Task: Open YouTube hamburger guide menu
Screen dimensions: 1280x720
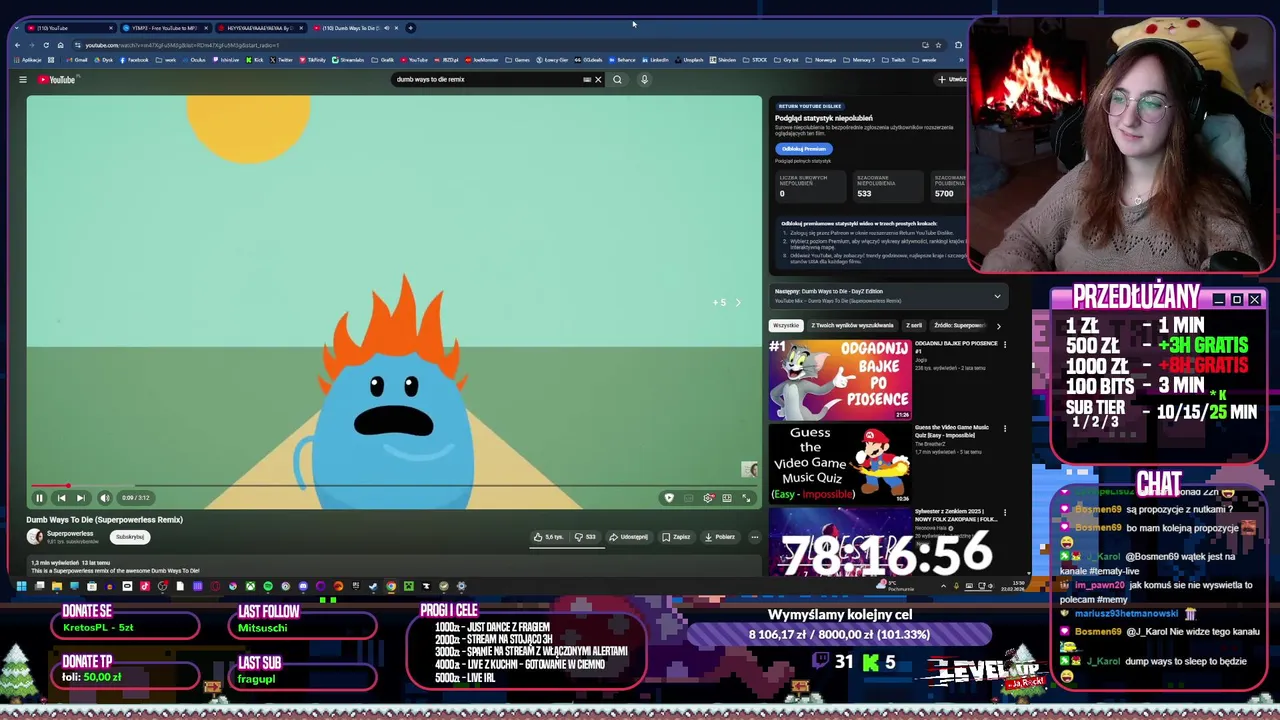Action: 23,80
